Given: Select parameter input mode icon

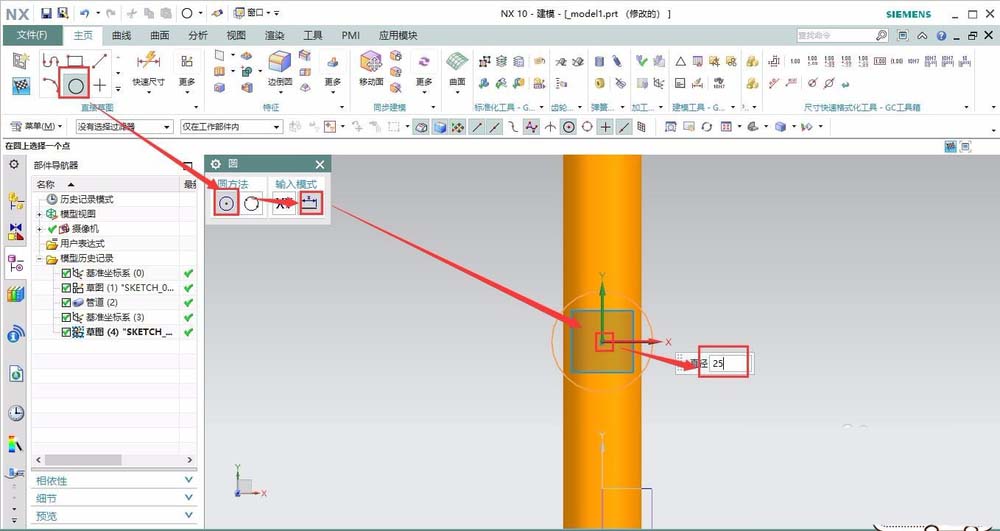Looking at the screenshot, I should tap(311, 203).
